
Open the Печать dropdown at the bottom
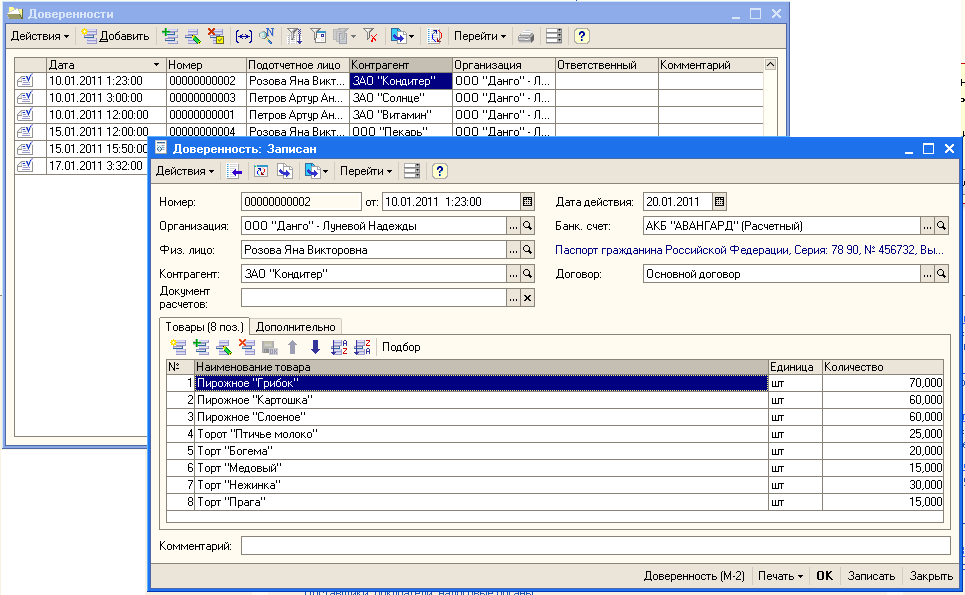pos(781,576)
